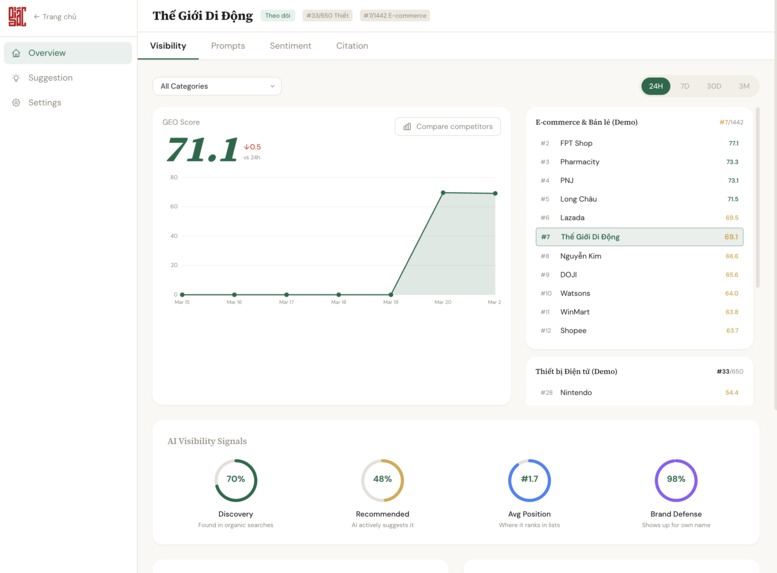Click the red down-arrow 0.5 score change
The image size is (777, 573).
coord(252,147)
